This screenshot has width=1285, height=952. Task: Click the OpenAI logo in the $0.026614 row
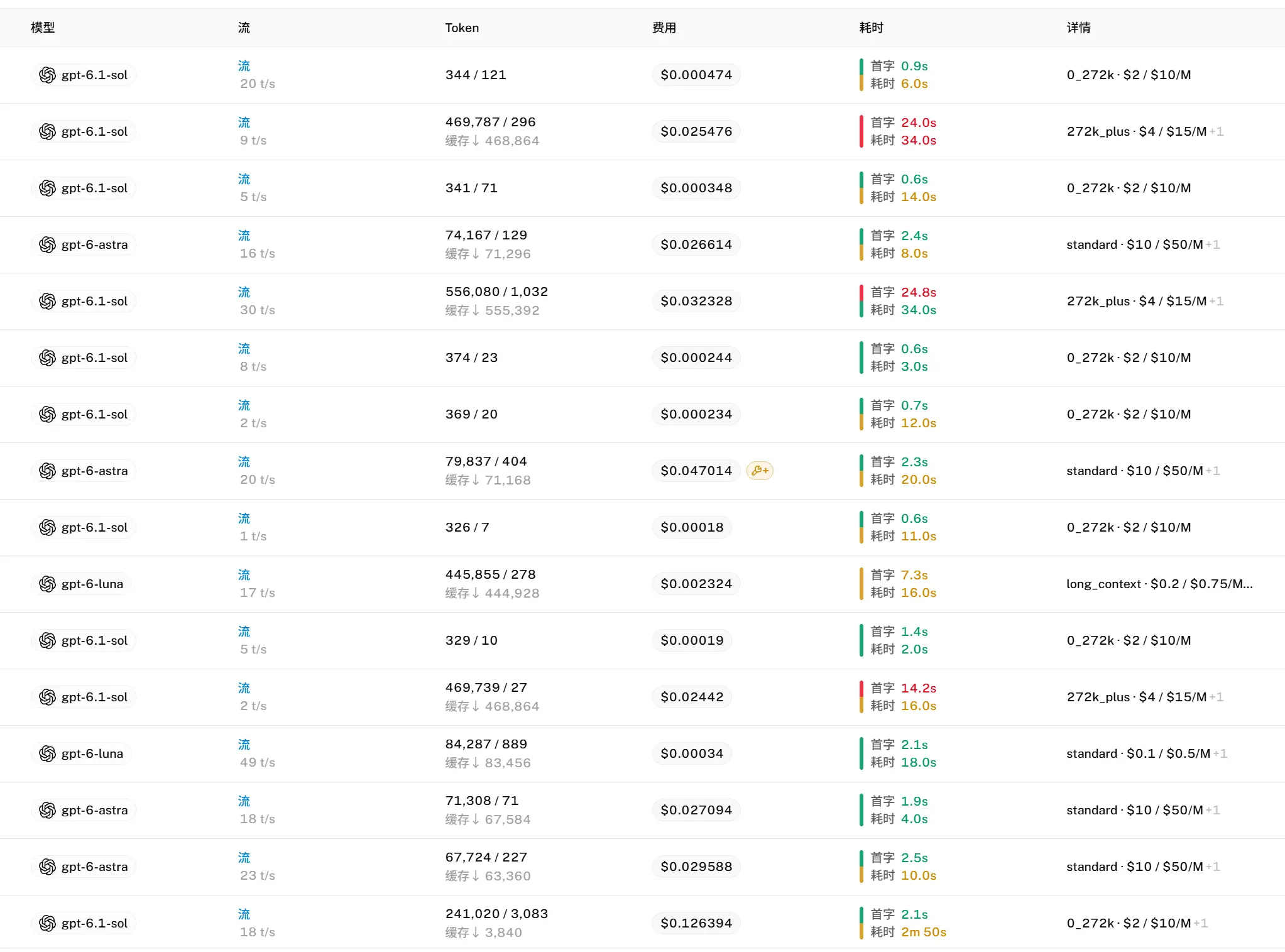47,244
